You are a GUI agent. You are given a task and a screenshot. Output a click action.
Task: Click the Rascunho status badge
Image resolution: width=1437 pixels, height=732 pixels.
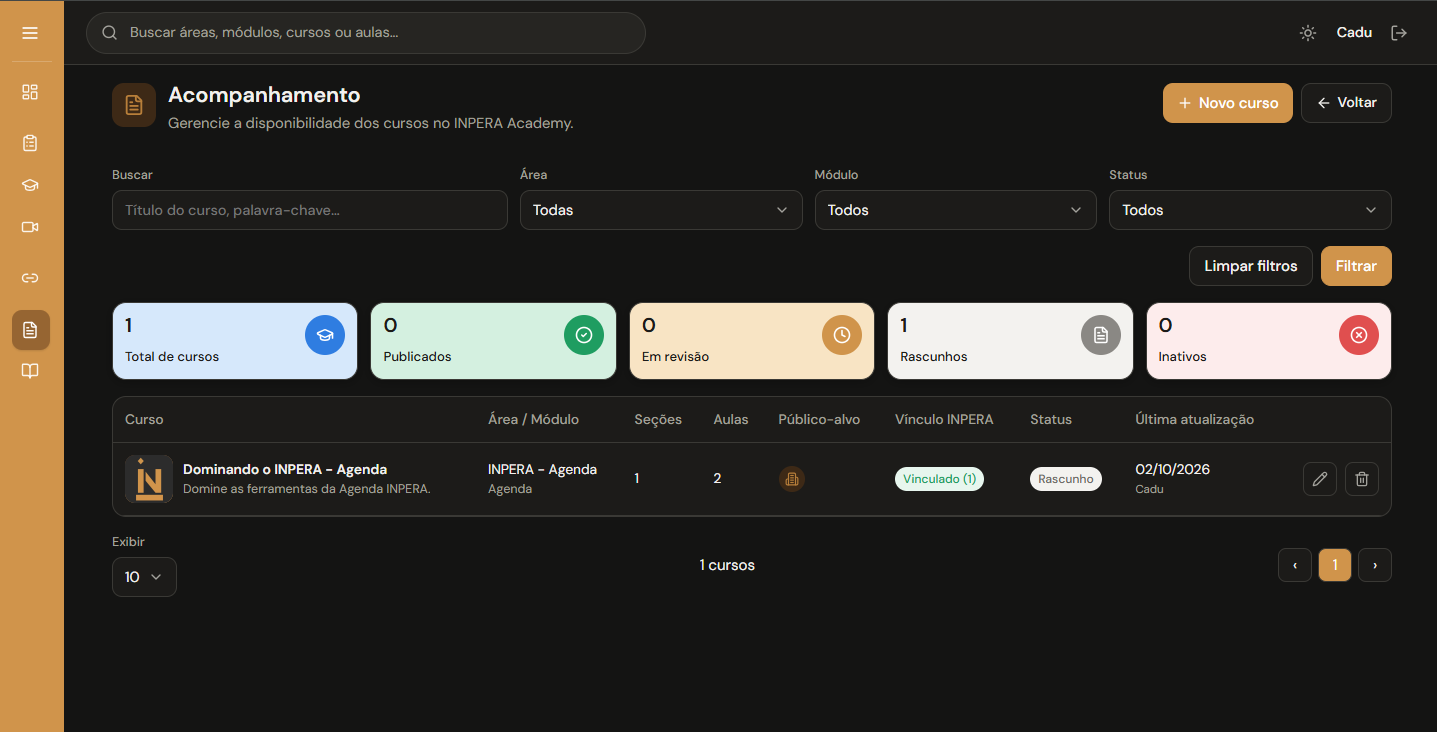coord(1066,479)
